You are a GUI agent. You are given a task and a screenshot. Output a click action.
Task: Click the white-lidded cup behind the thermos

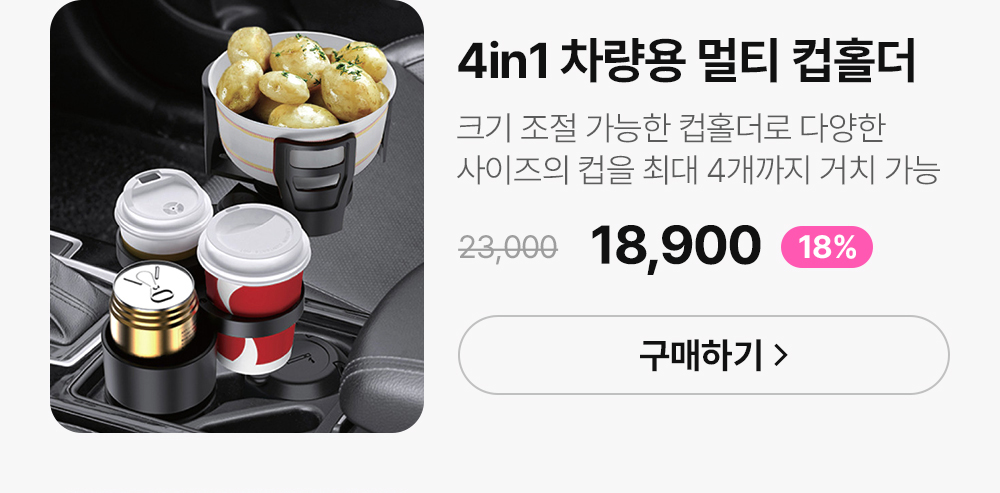point(162,214)
